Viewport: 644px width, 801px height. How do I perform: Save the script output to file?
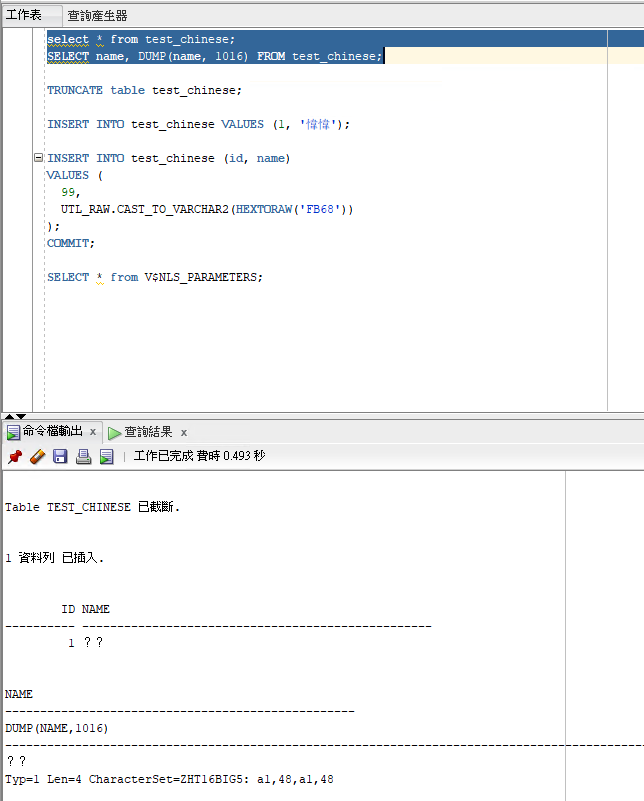point(60,456)
